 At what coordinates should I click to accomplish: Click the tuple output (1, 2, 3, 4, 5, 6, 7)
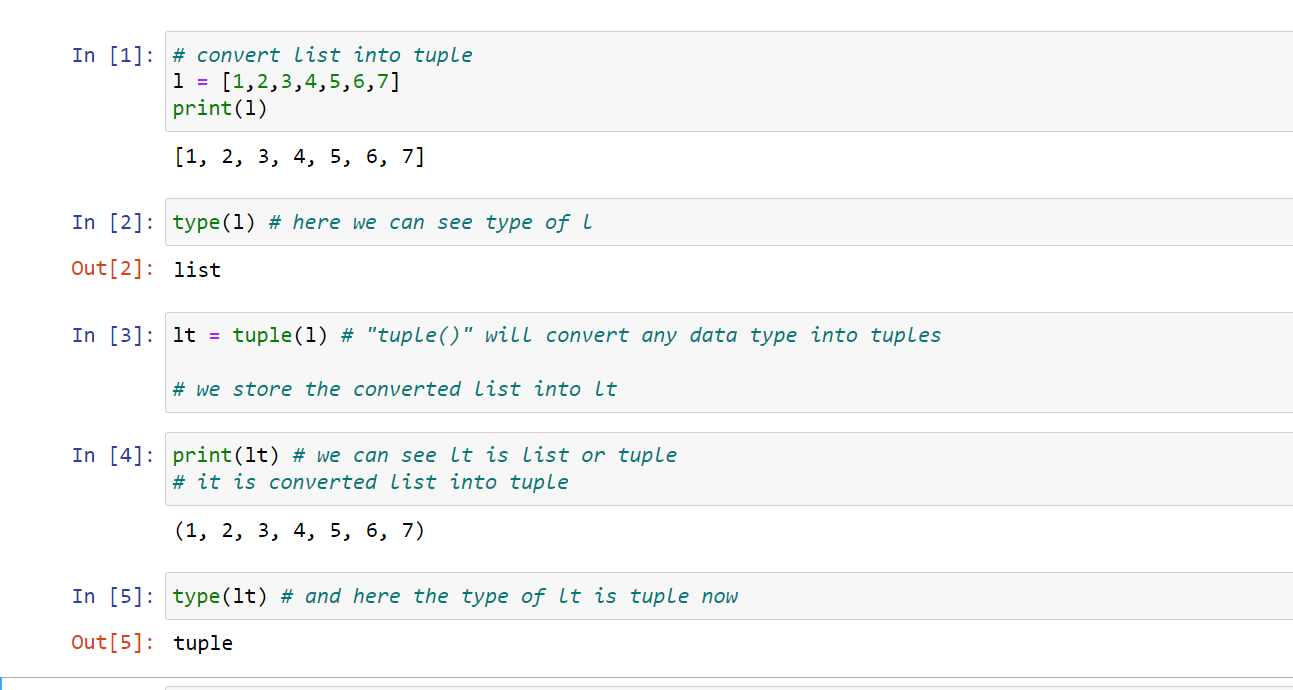(299, 530)
